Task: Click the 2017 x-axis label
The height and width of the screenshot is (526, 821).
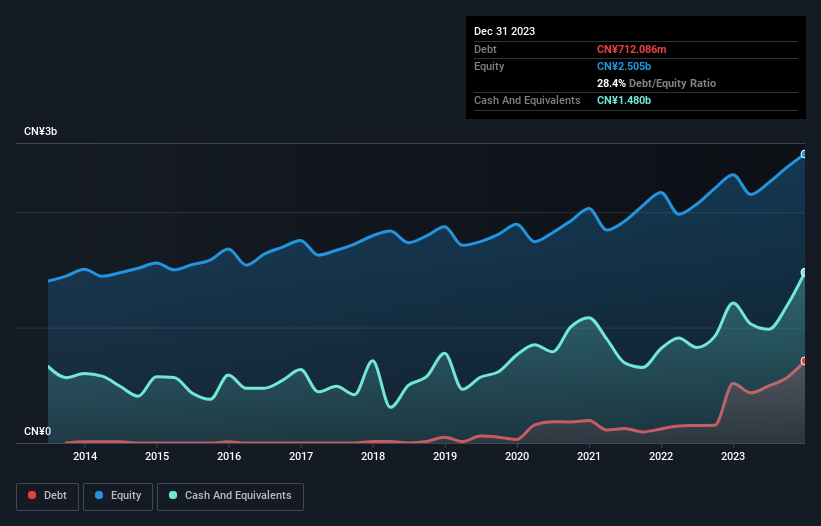Action: (x=301, y=456)
